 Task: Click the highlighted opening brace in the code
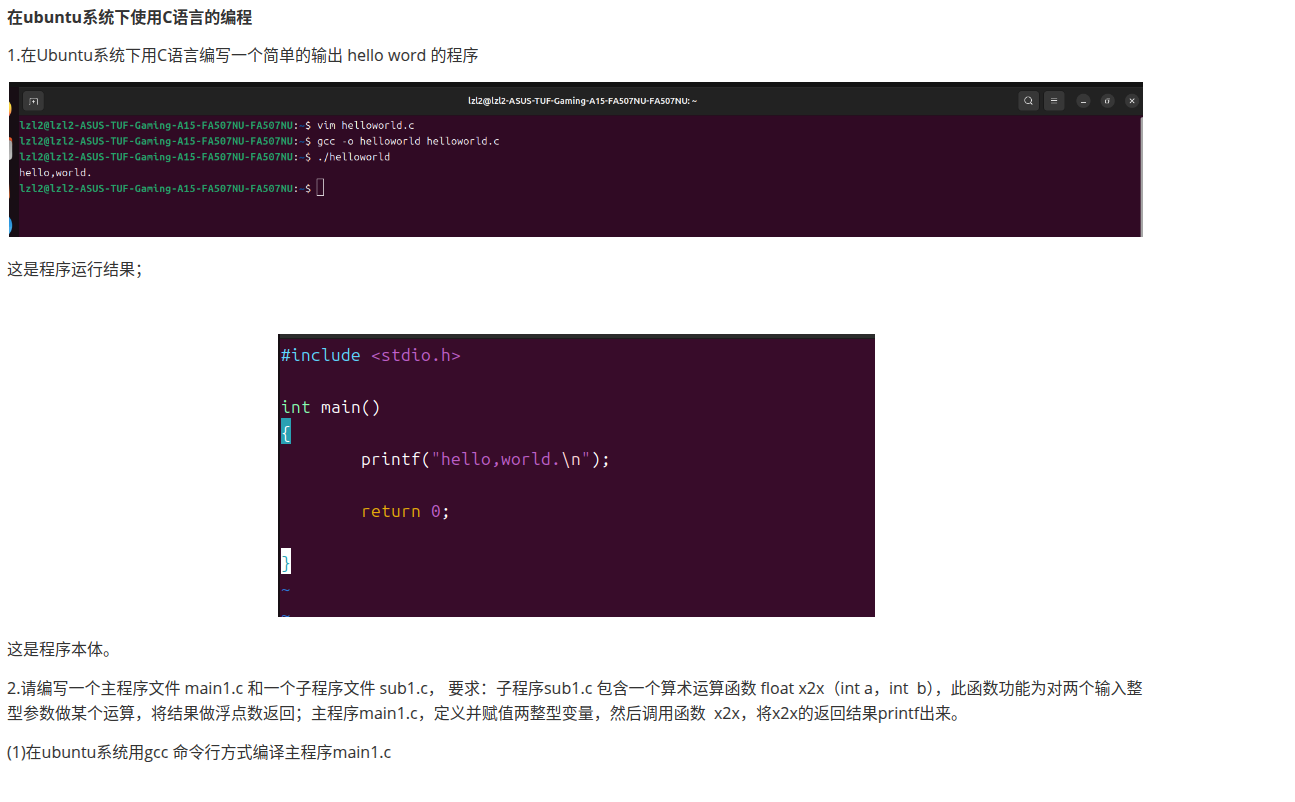286,432
